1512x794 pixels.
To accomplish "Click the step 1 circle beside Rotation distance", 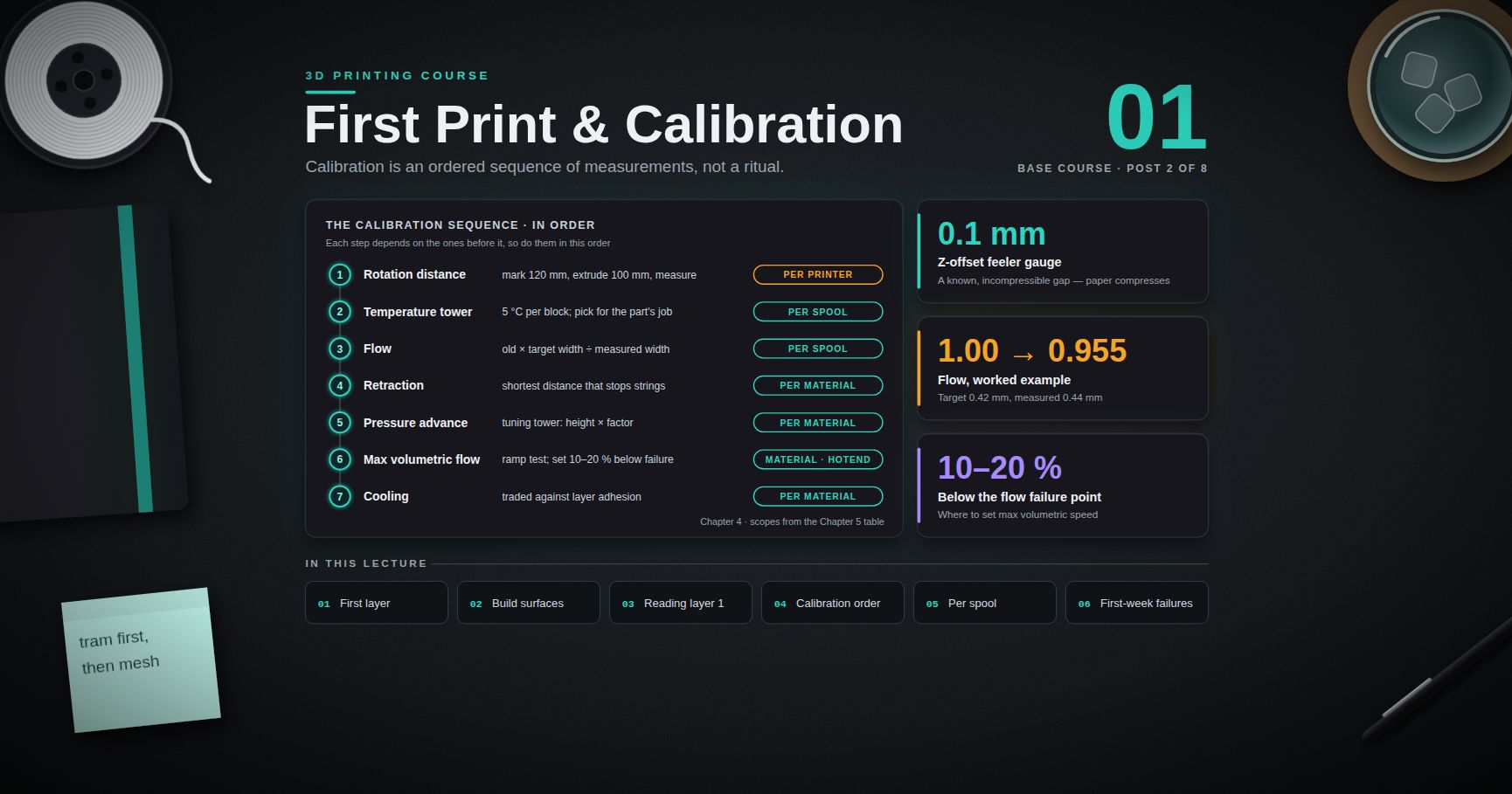I will click(x=340, y=275).
